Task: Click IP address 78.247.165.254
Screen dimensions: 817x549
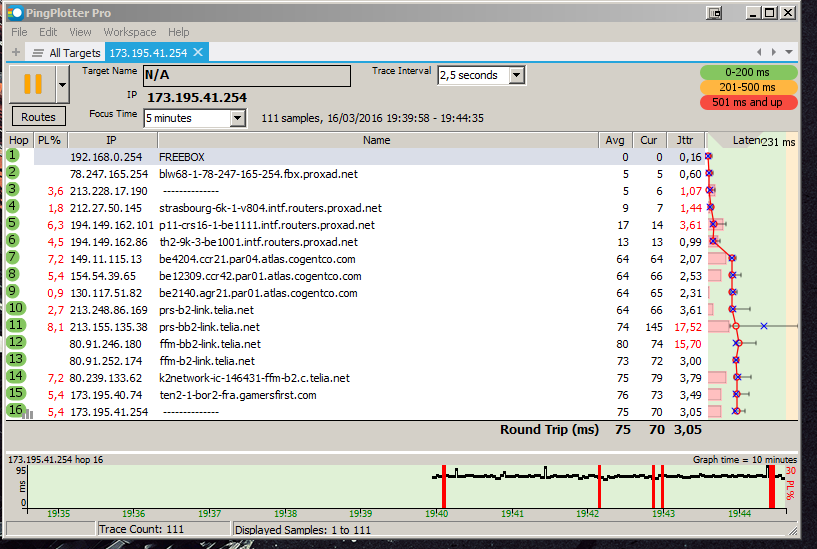Action: point(109,174)
